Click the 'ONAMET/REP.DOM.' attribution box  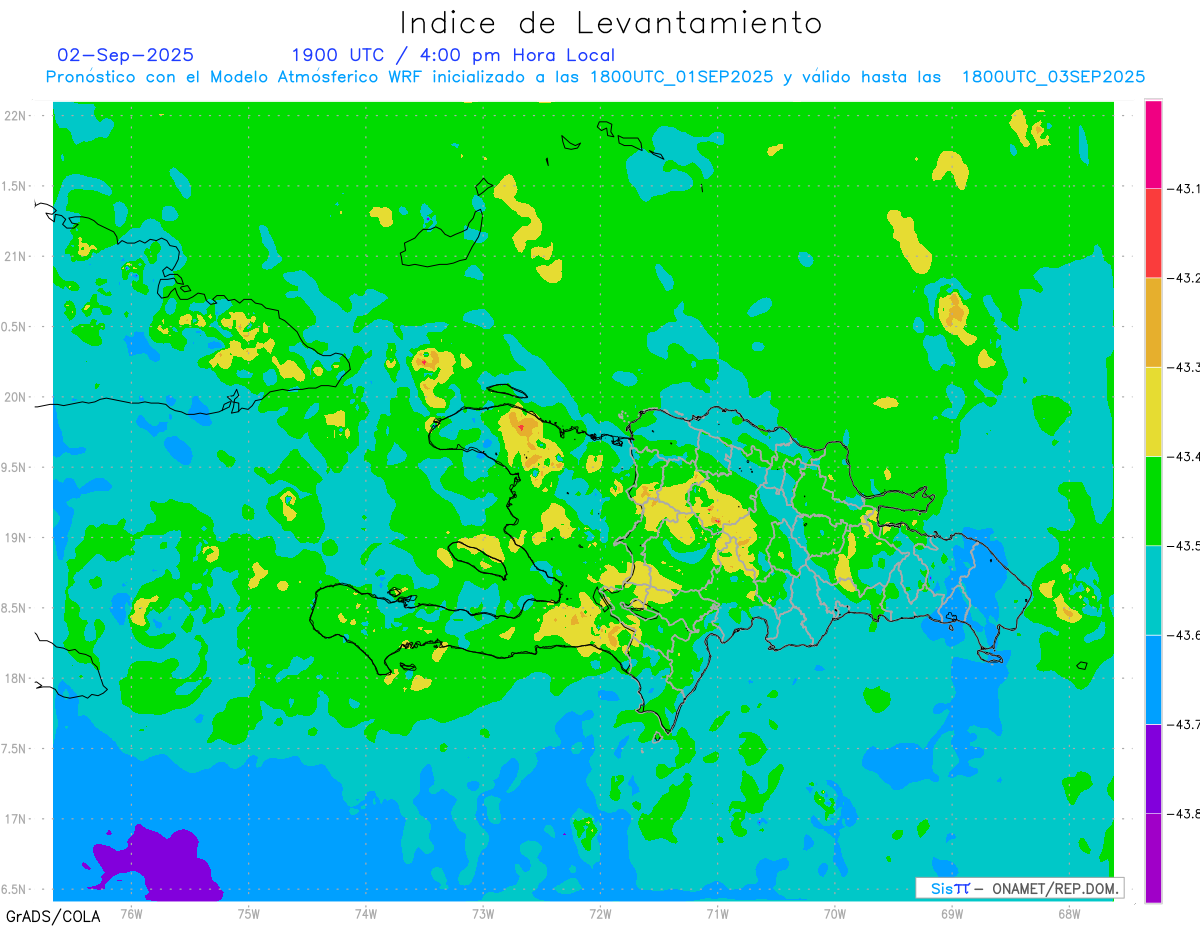pyautogui.click(x=1019, y=888)
